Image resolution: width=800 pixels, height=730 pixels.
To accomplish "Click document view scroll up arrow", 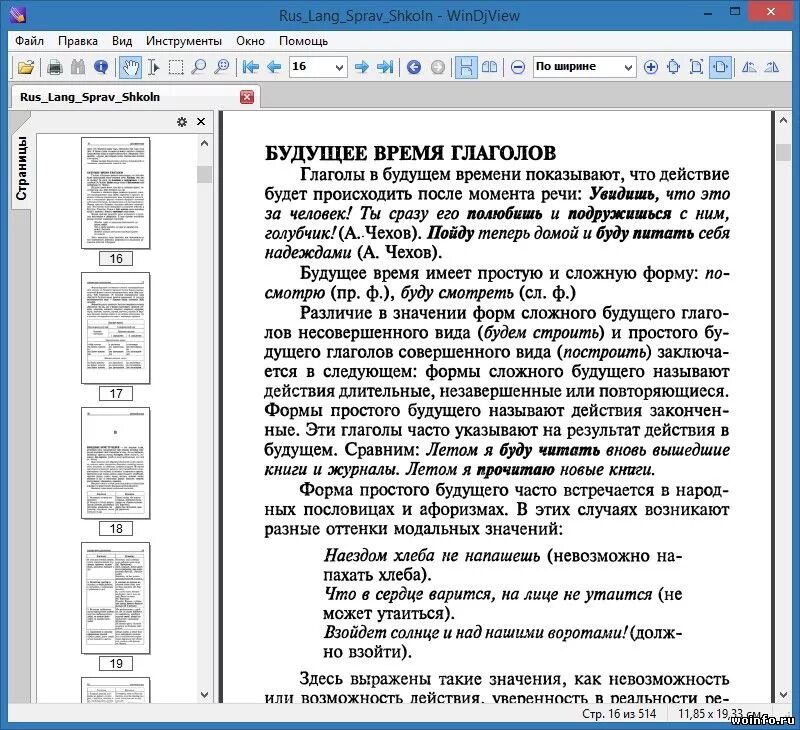I will click(x=784, y=120).
